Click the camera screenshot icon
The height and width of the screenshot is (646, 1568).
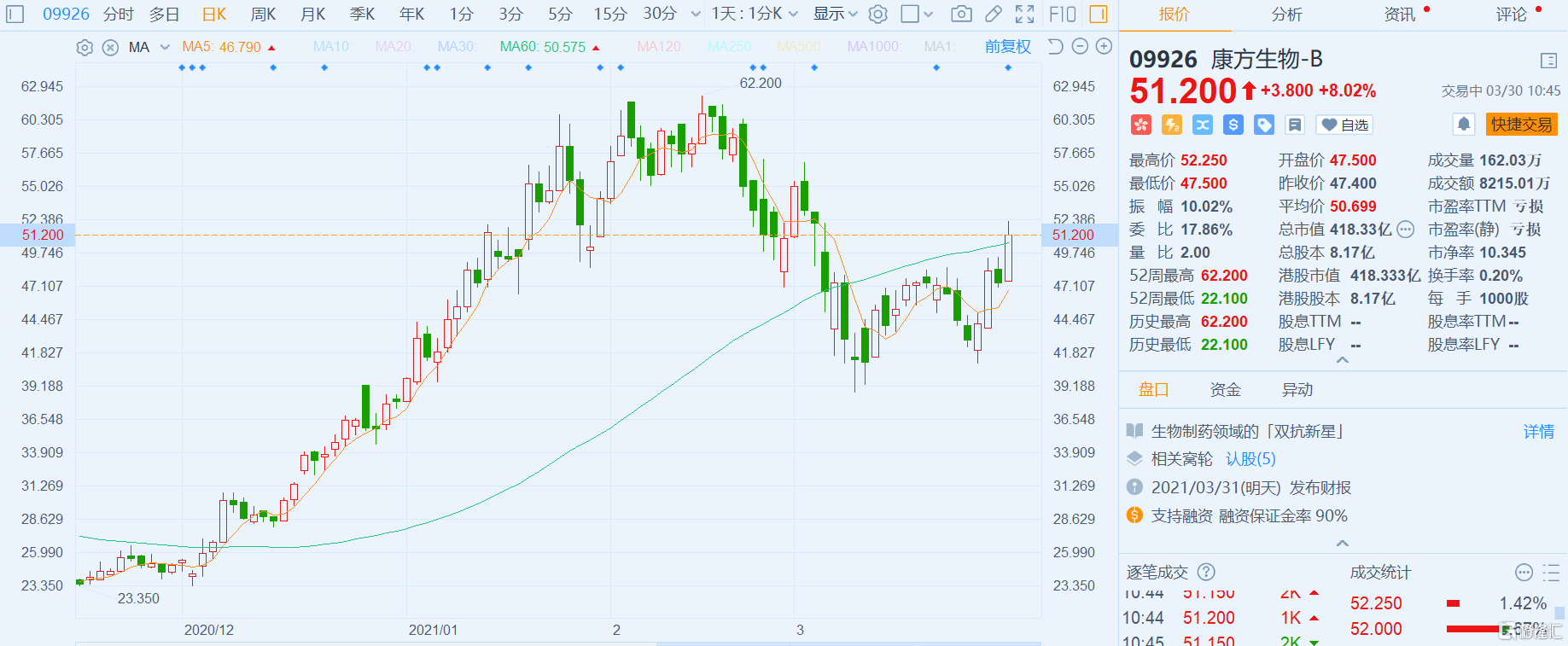[x=961, y=14]
